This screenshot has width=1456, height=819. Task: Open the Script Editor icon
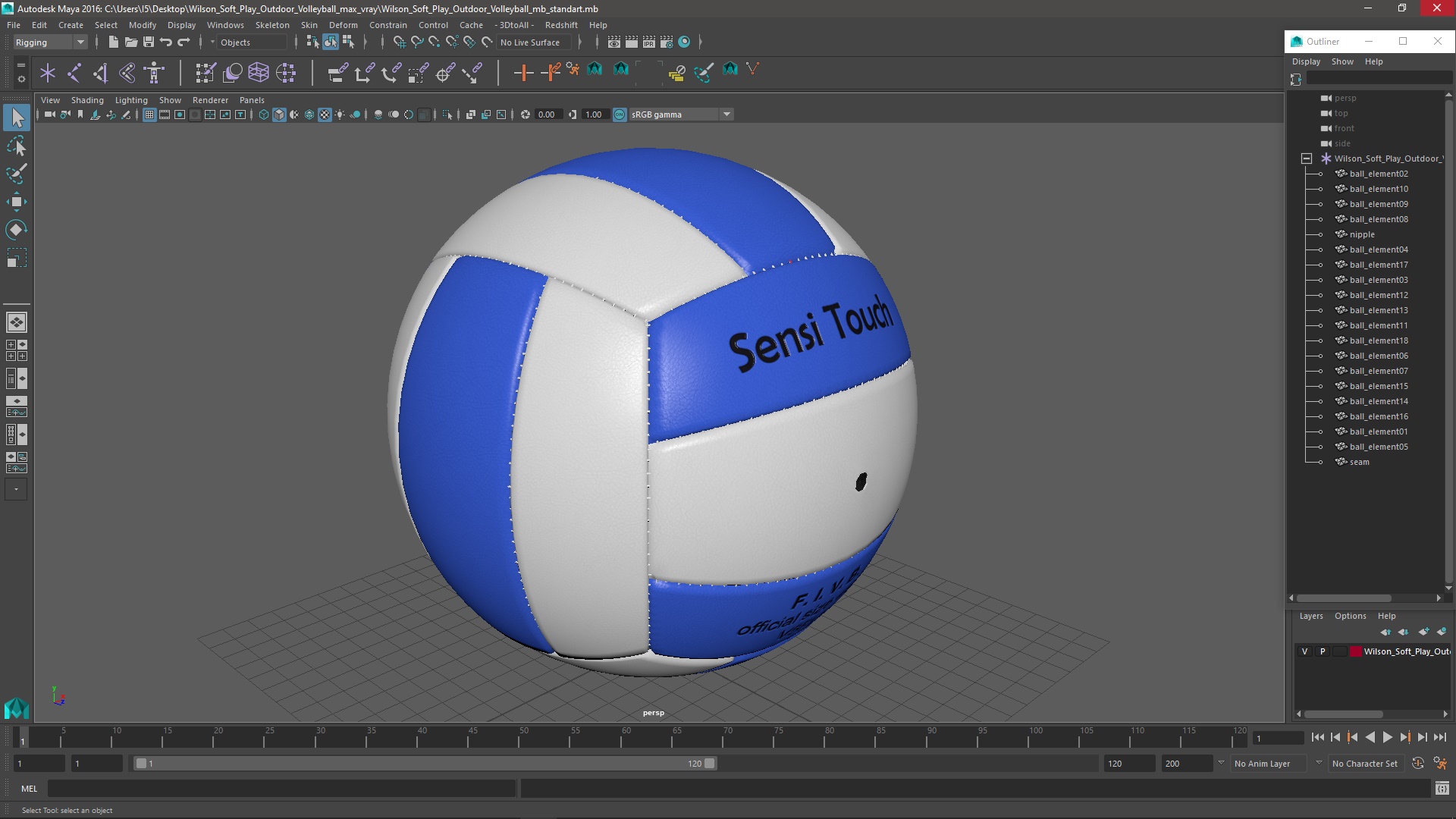click(1442, 789)
